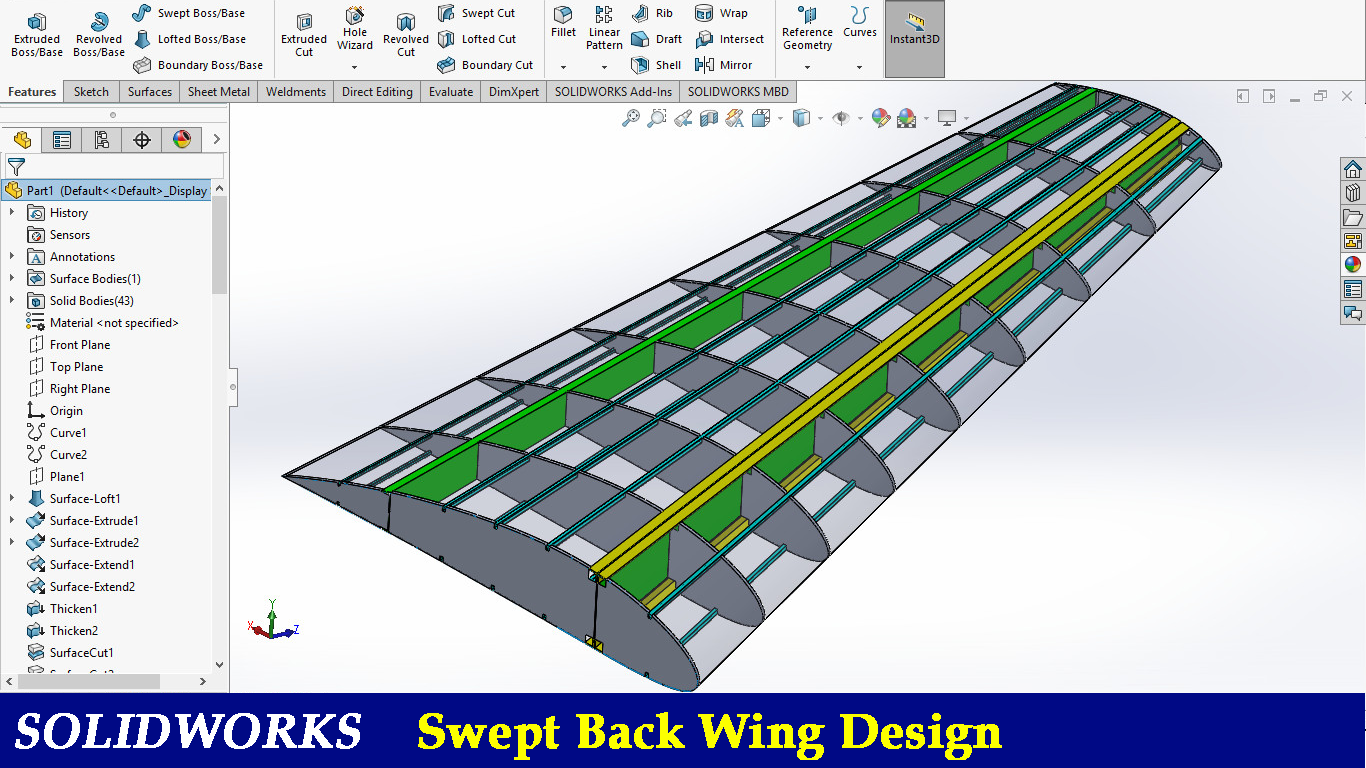The height and width of the screenshot is (768, 1366).
Task: Apply the Fillet tool
Action: (564, 22)
